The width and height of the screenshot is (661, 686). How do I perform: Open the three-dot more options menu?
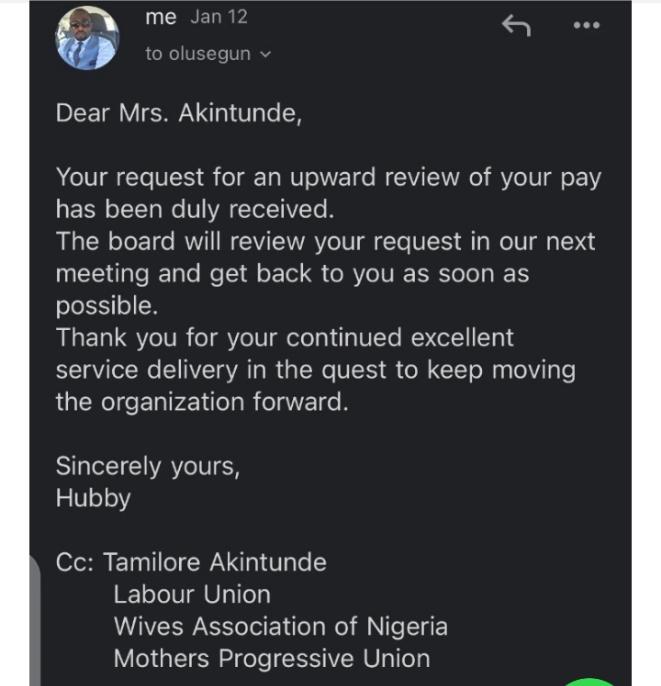click(586, 26)
